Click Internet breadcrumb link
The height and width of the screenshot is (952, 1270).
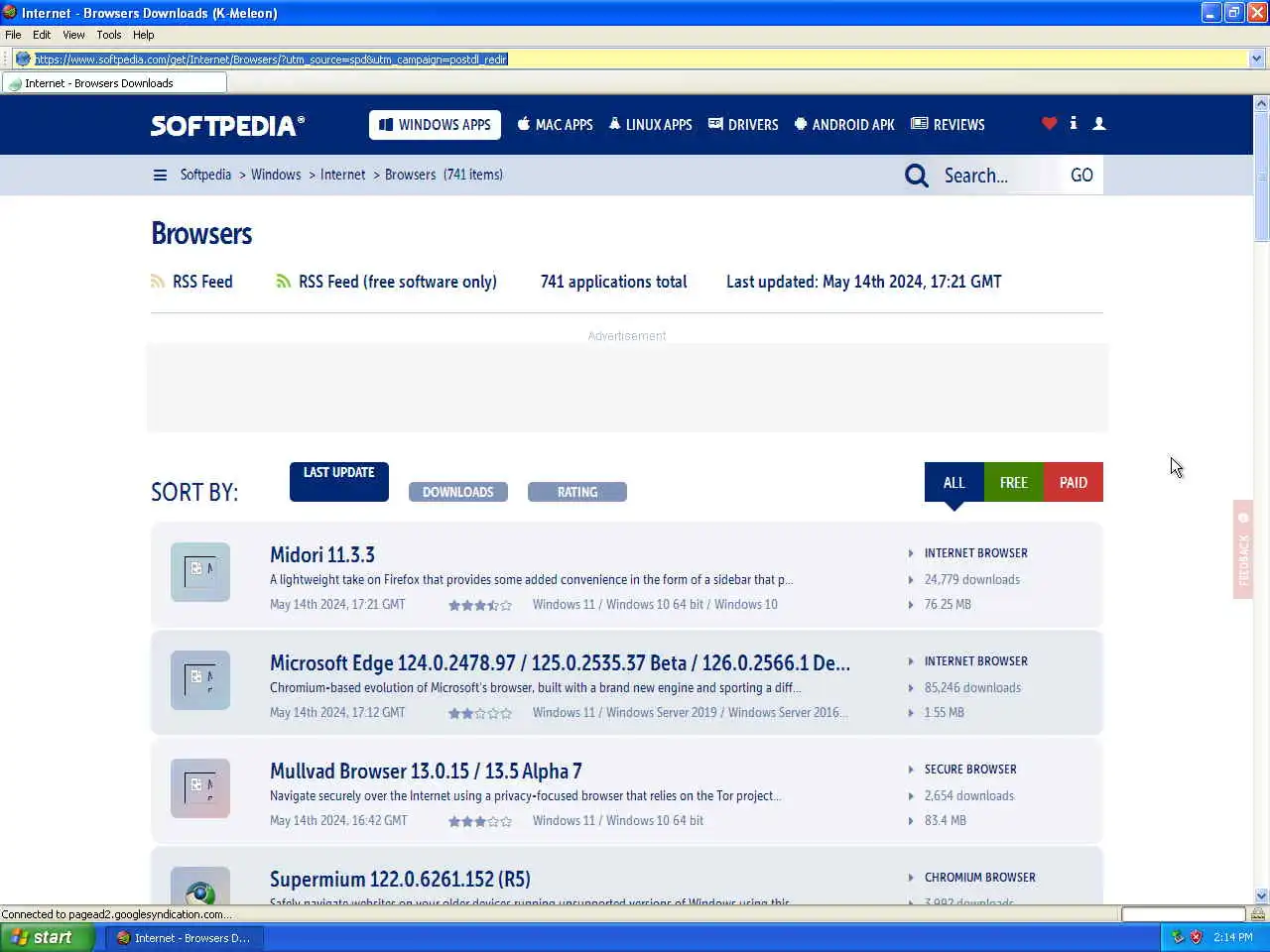click(342, 175)
